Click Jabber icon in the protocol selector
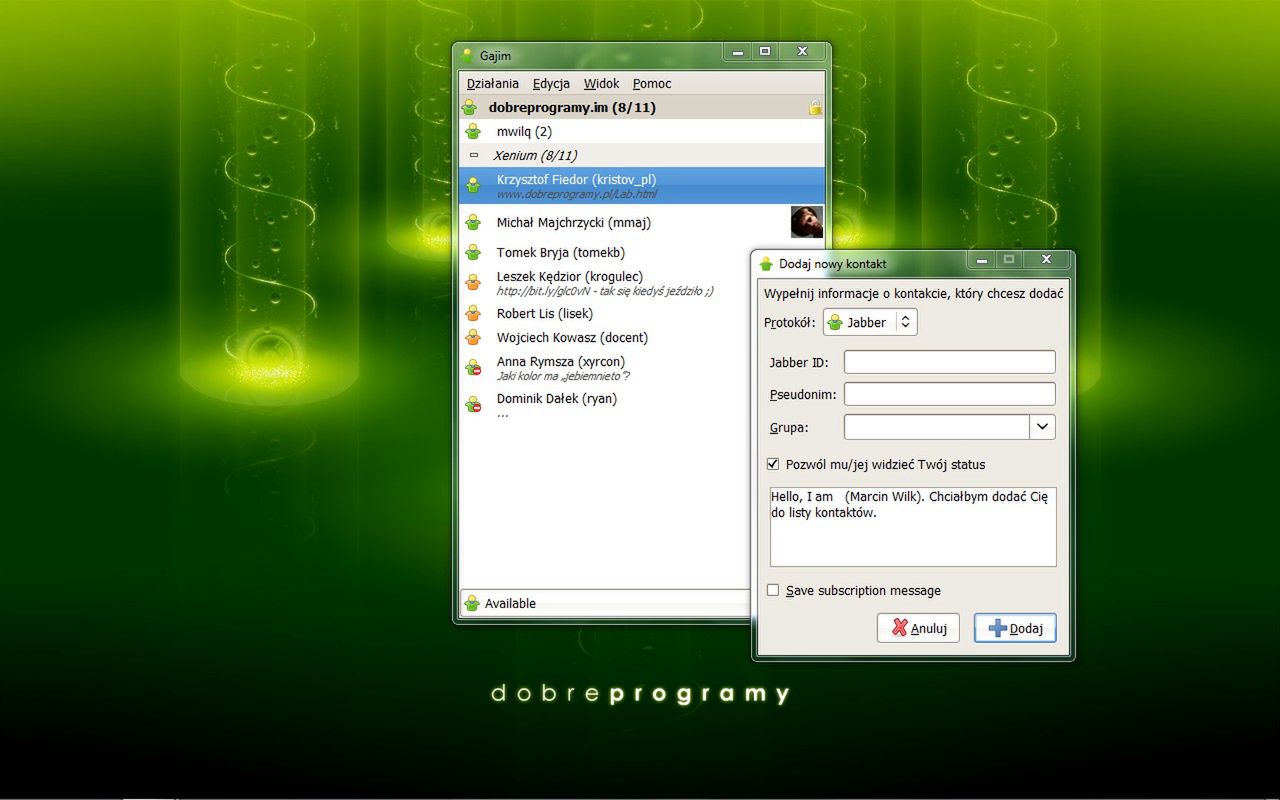This screenshot has width=1280, height=800. coord(835,322)
